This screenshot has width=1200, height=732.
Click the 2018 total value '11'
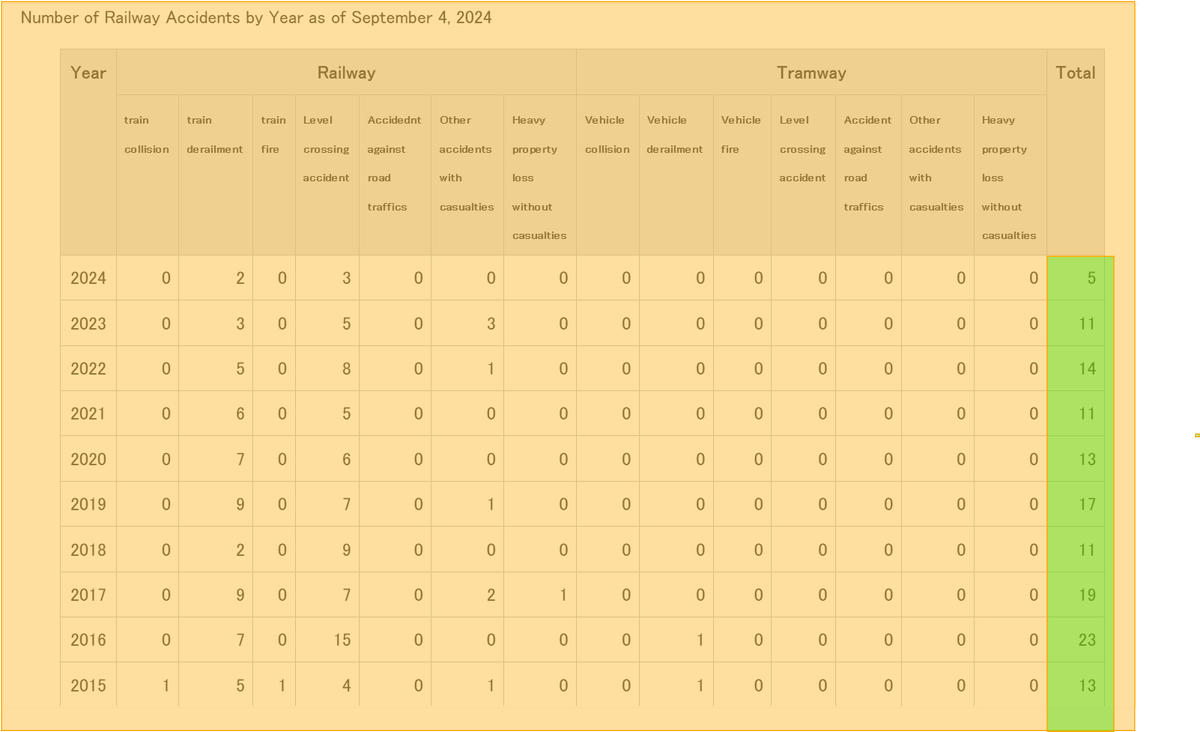(x=1087, y=550)
